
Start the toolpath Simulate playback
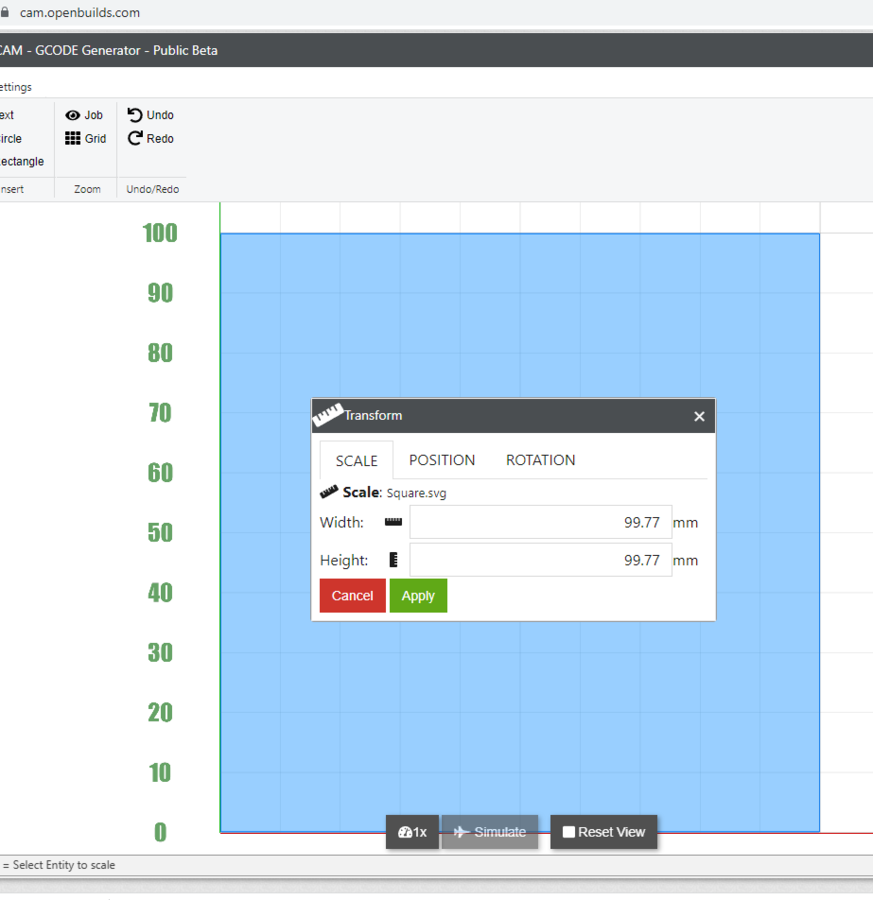[490, 832]
